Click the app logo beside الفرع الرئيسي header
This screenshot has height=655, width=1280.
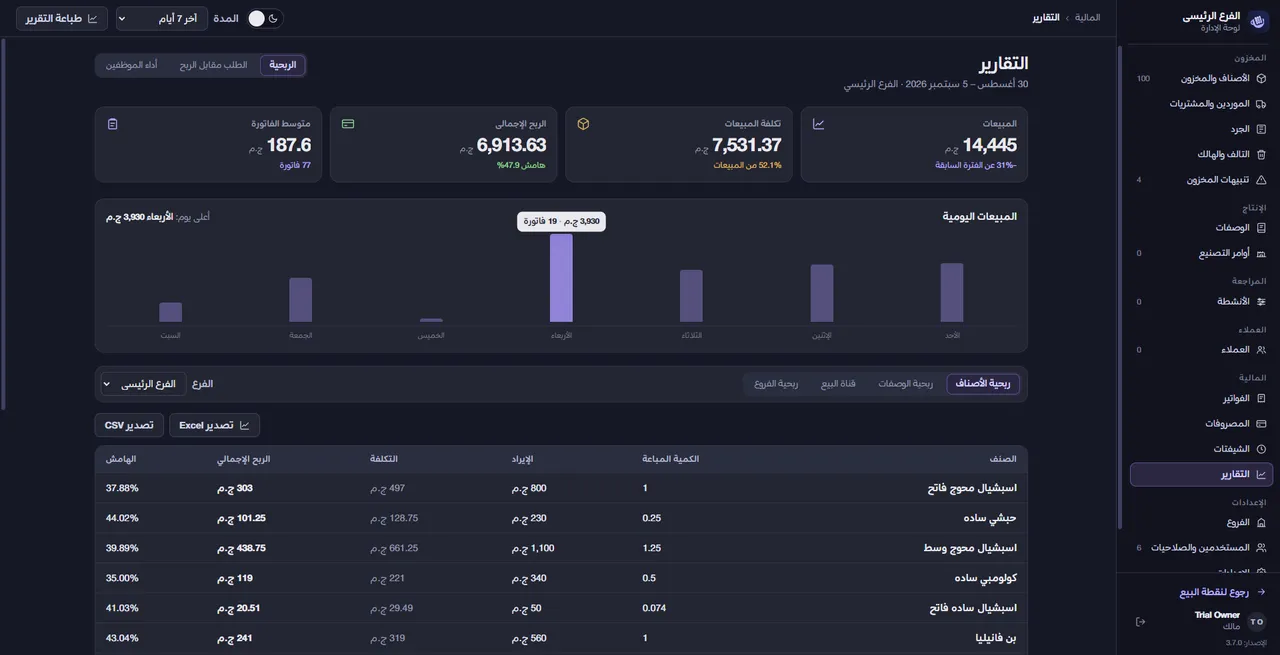1258,21
